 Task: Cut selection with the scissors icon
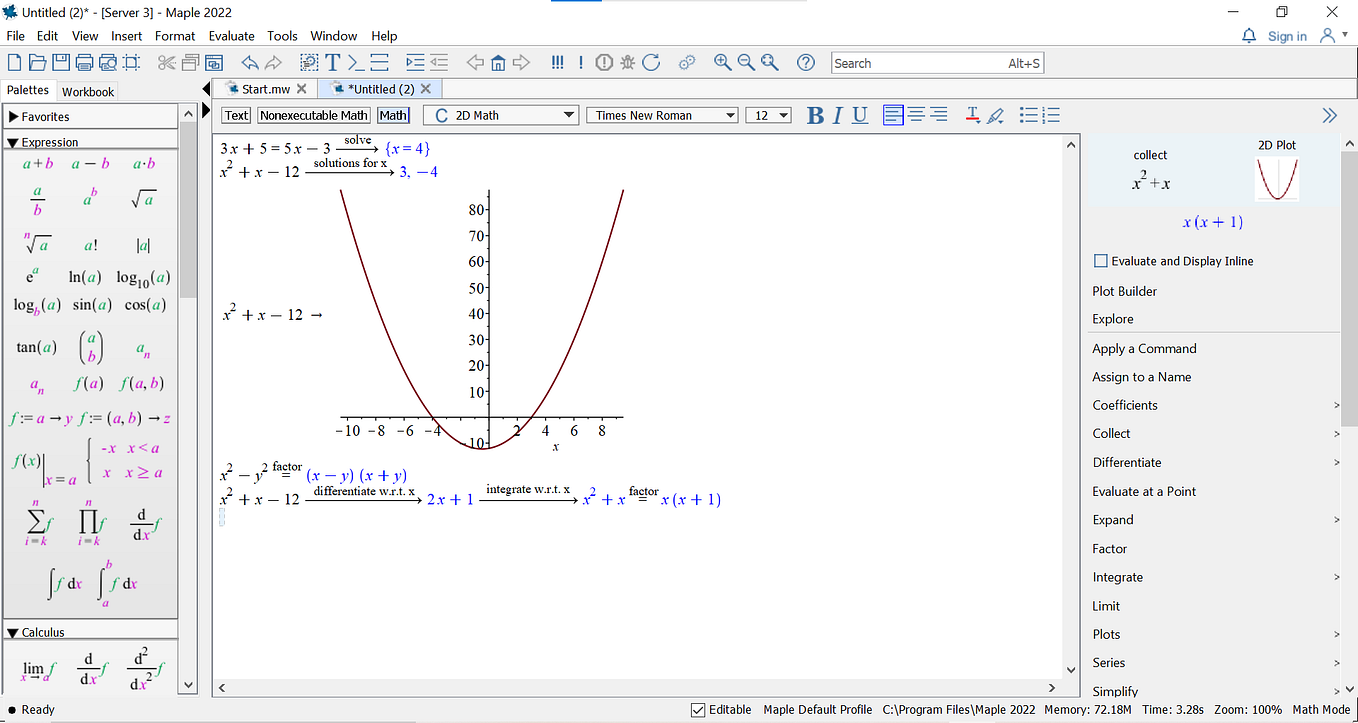click(x=166, y=63)
